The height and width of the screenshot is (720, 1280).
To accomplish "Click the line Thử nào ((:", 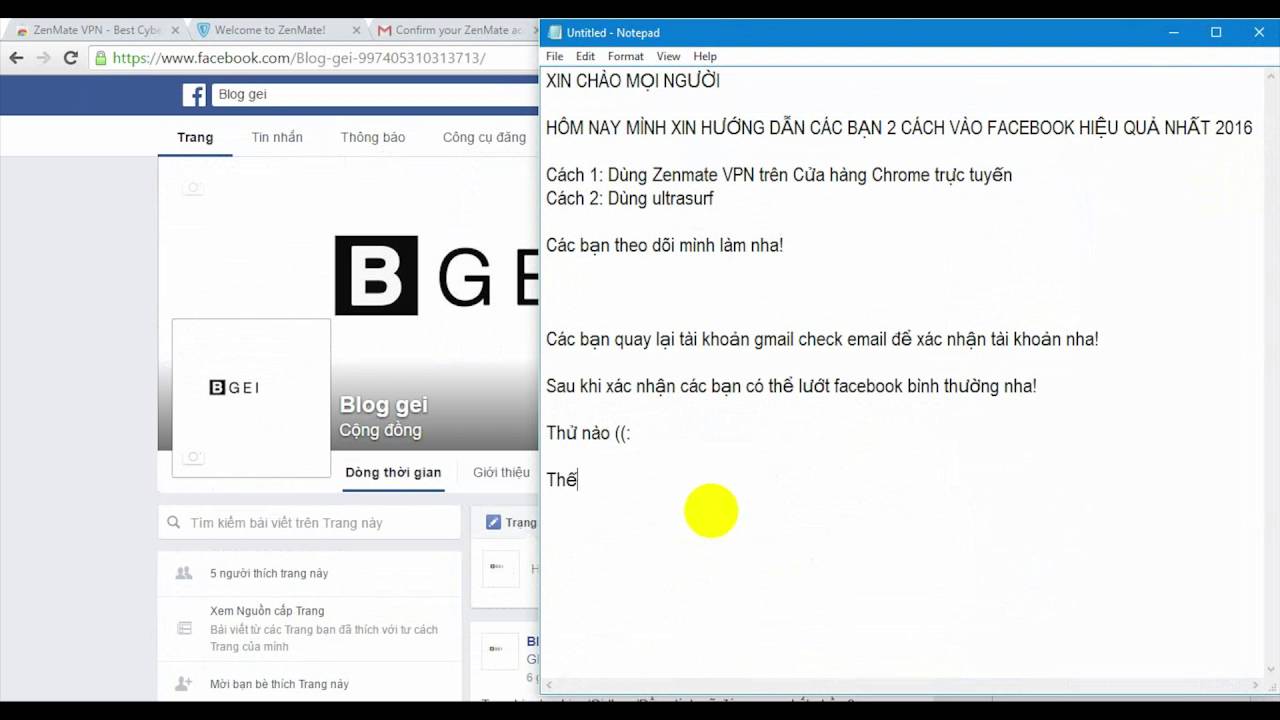I will pos(588,433).
